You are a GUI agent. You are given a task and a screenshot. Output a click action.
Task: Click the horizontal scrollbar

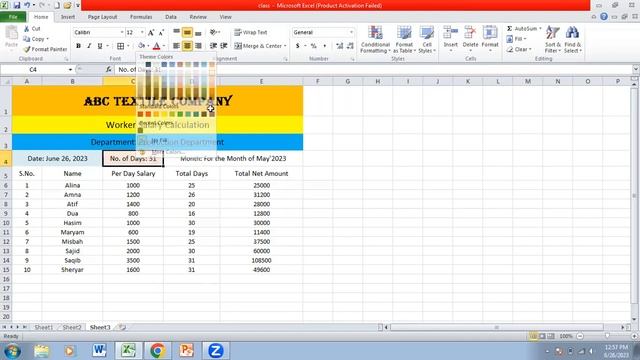tap(496, 327)
